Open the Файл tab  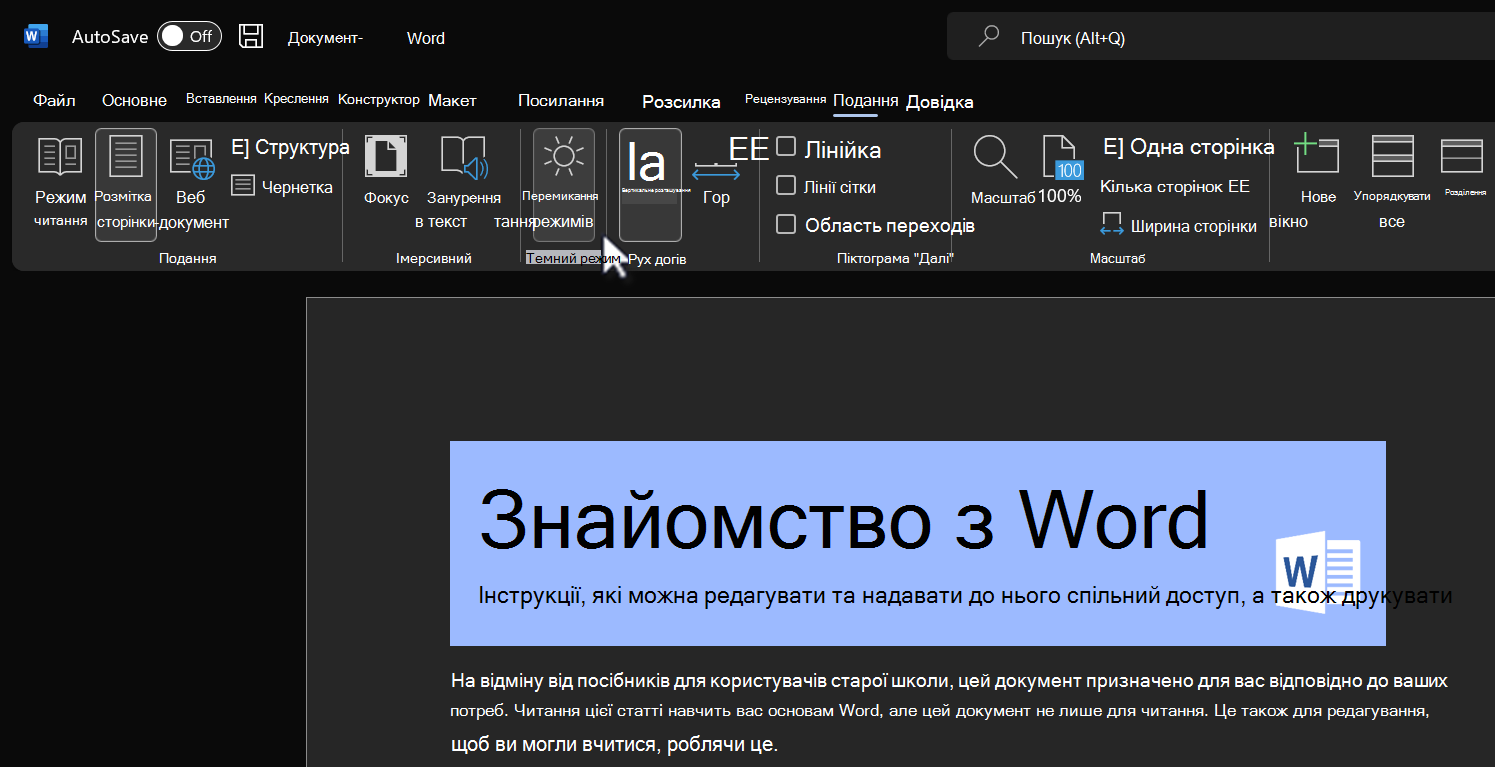click(x=54, y=100)
